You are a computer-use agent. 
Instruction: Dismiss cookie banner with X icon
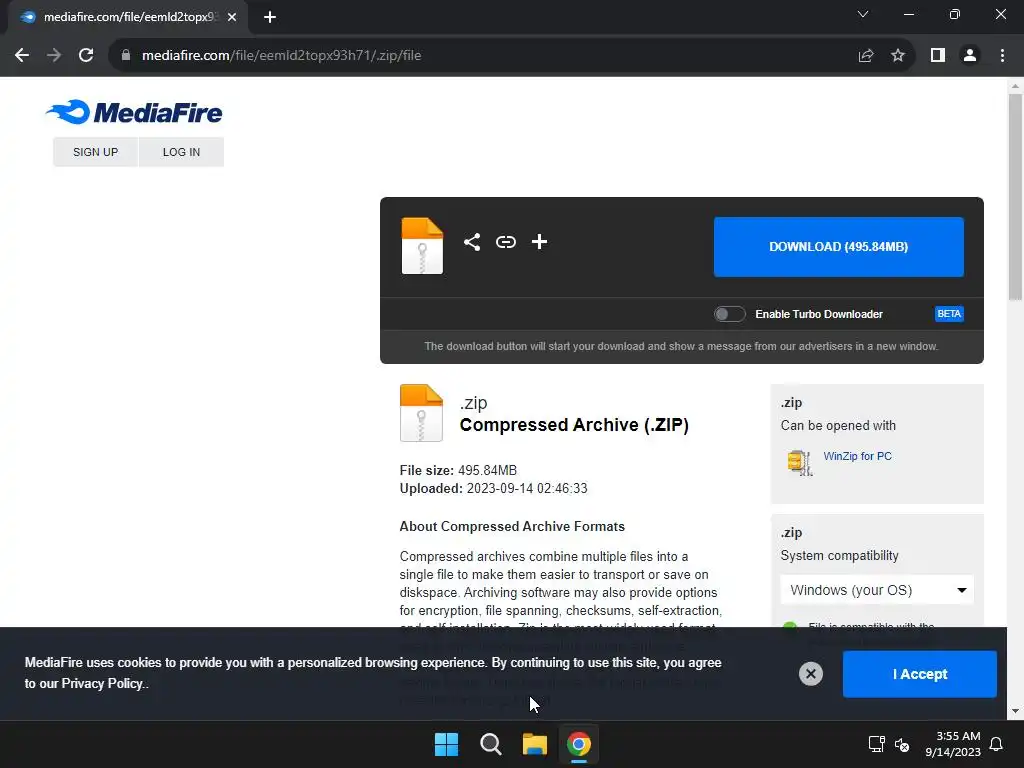pos(810,674)
